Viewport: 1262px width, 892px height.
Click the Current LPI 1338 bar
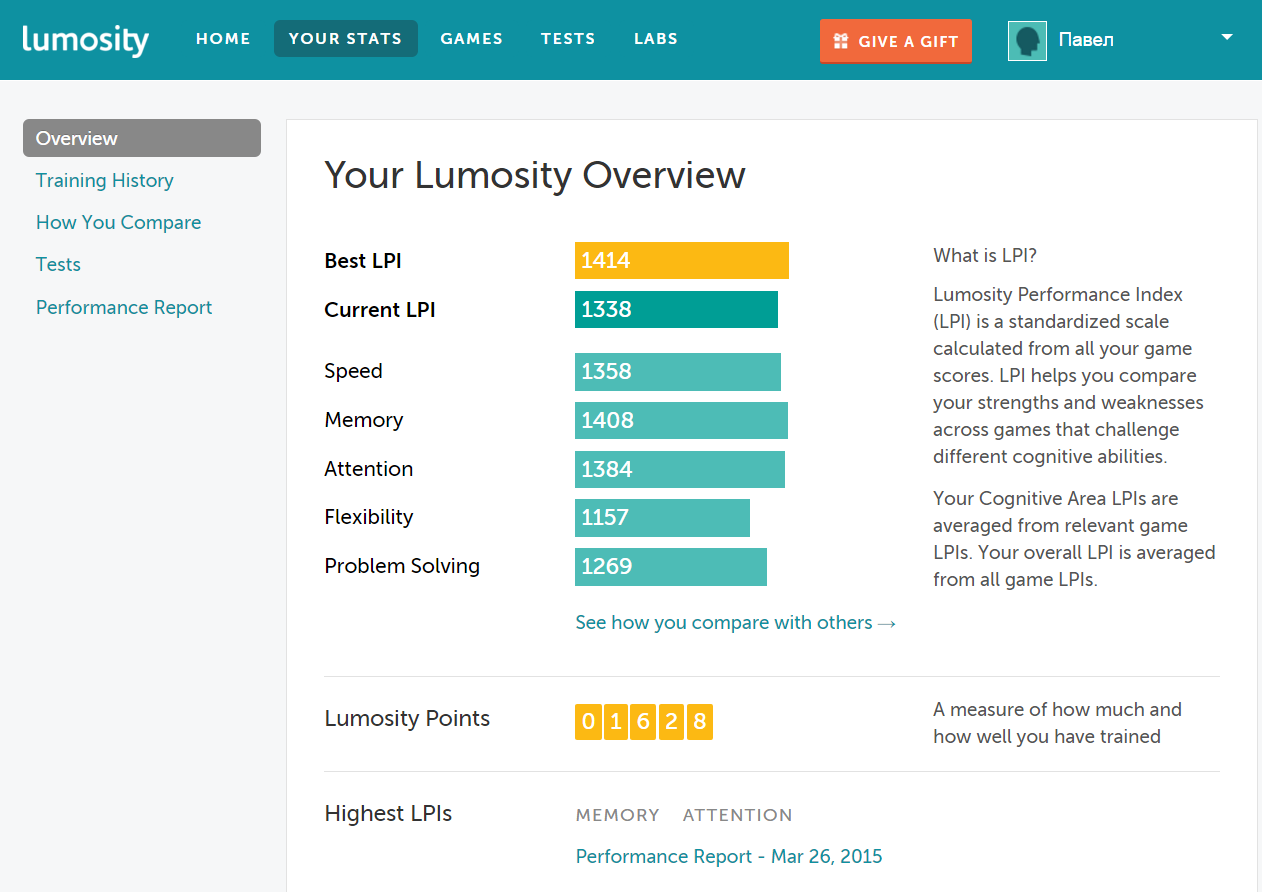pos(676,309)
